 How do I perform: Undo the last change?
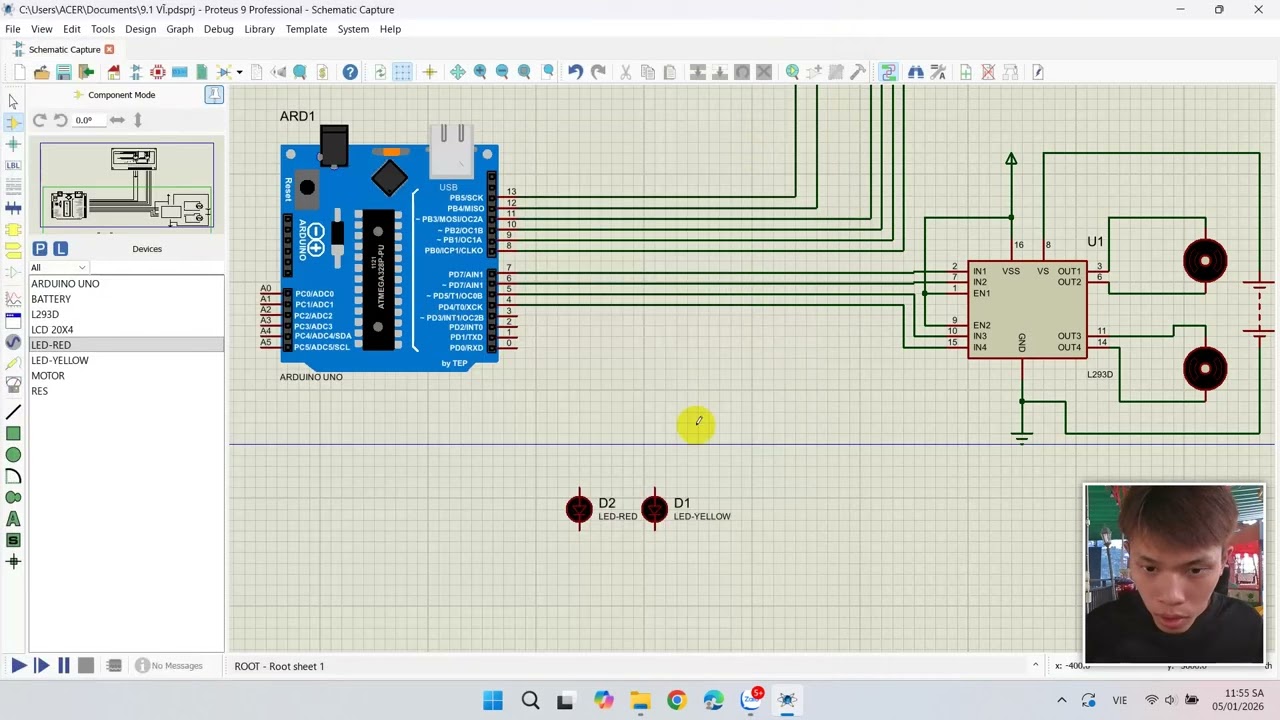click(575, 72)
